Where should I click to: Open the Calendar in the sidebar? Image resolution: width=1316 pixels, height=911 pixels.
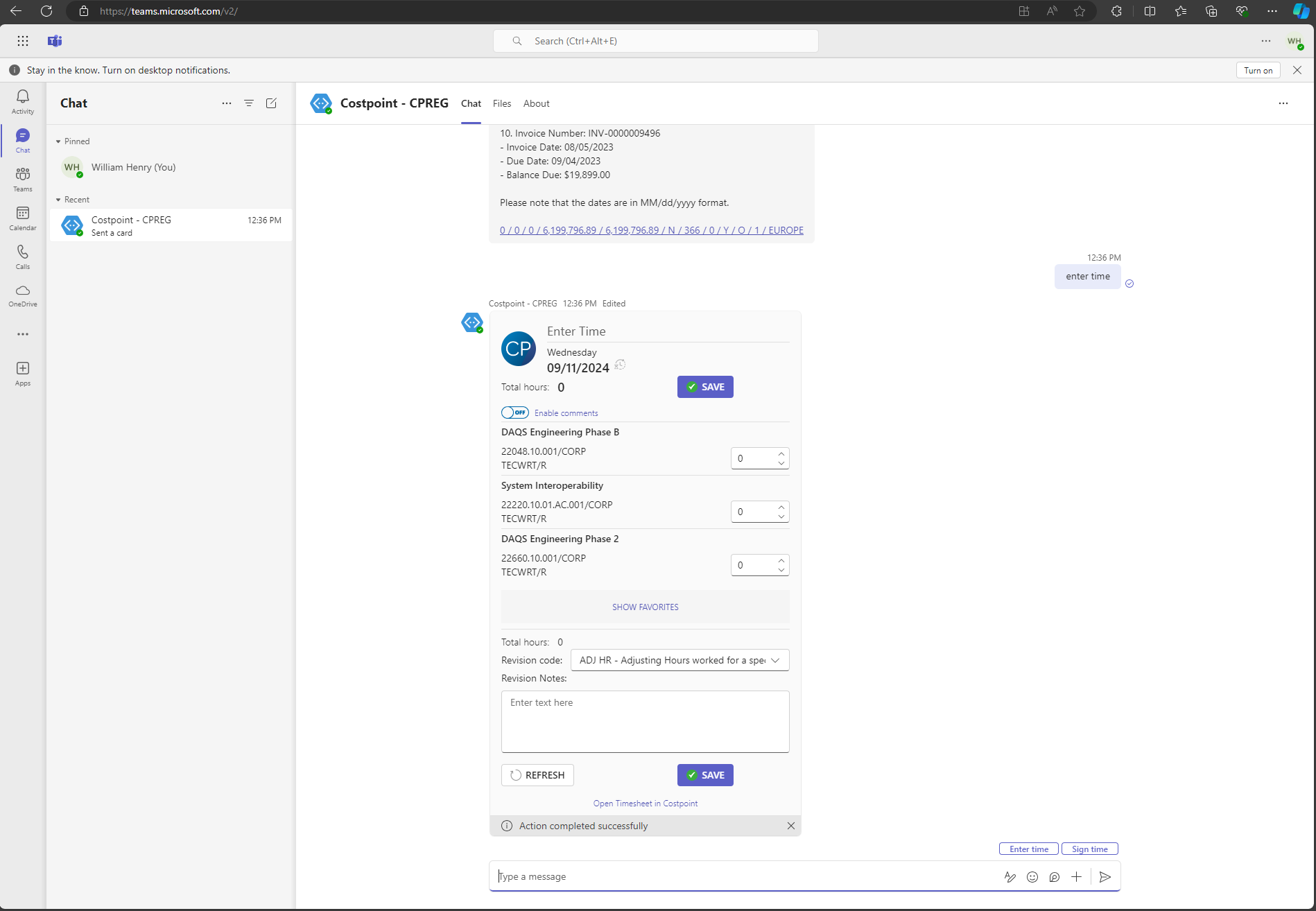(x=23, y=218)
